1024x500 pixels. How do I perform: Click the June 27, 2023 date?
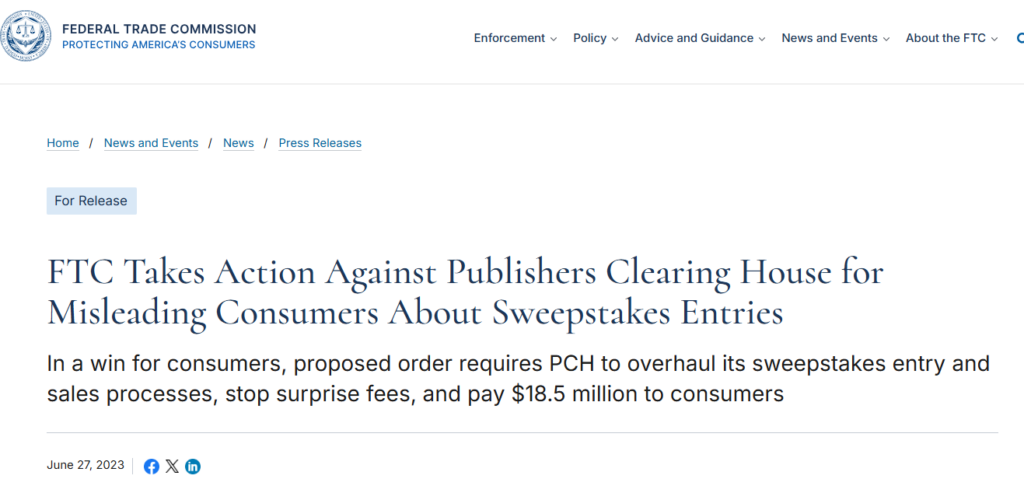tap(86, 465)
